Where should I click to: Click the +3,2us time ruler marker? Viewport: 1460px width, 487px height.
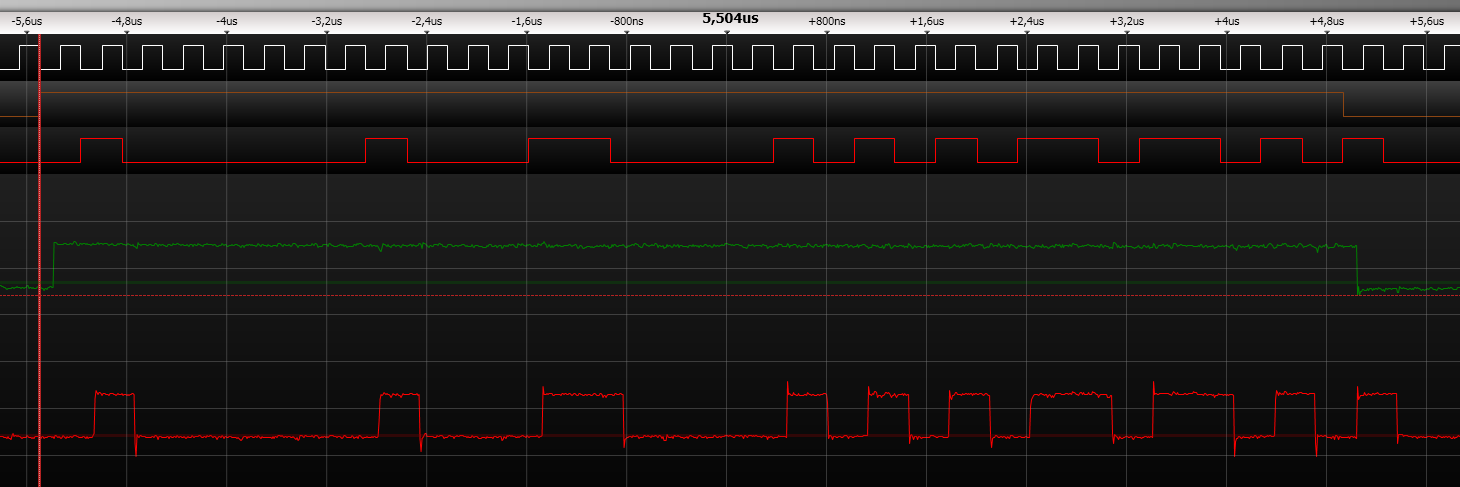pos(1127,21)
